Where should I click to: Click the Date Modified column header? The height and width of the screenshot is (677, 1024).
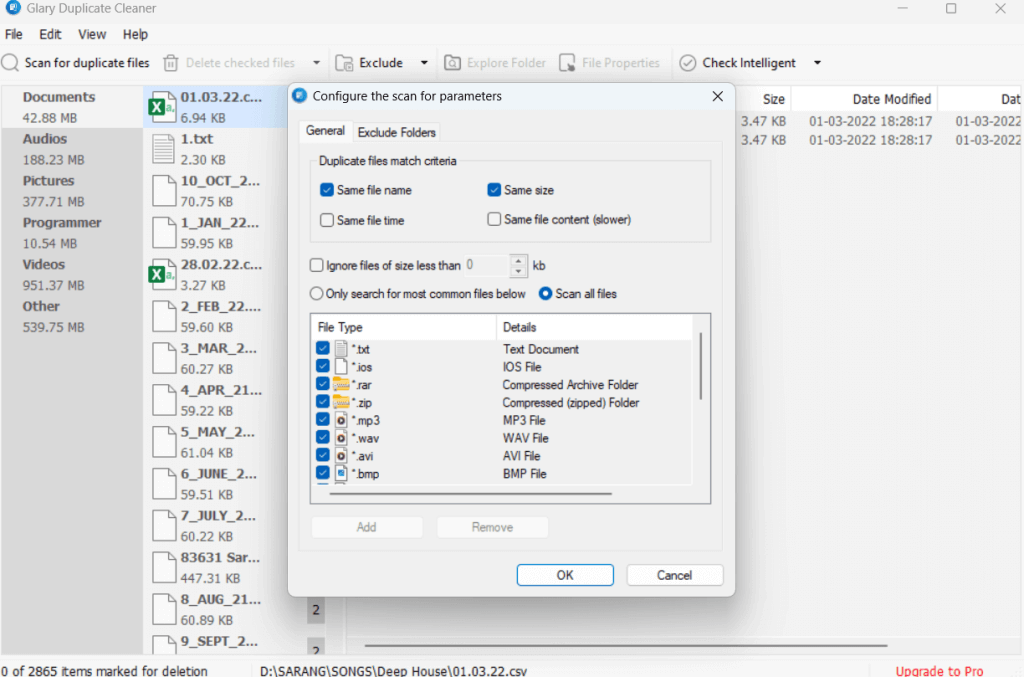coord(864,99)
